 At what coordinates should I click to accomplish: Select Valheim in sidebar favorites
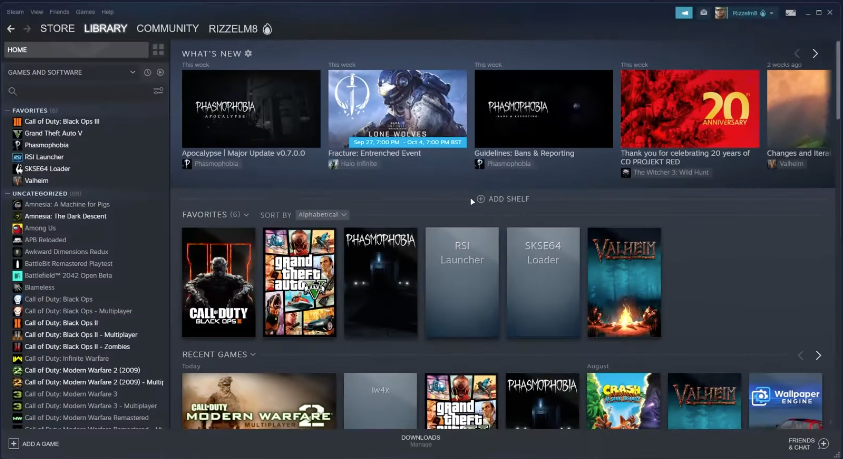tap(36, 181)
